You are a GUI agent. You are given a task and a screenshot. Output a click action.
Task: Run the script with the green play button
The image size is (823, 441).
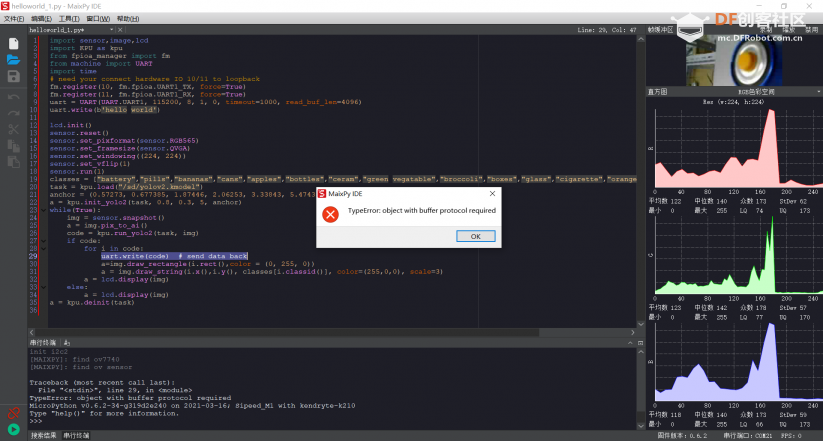pos(14,429)
